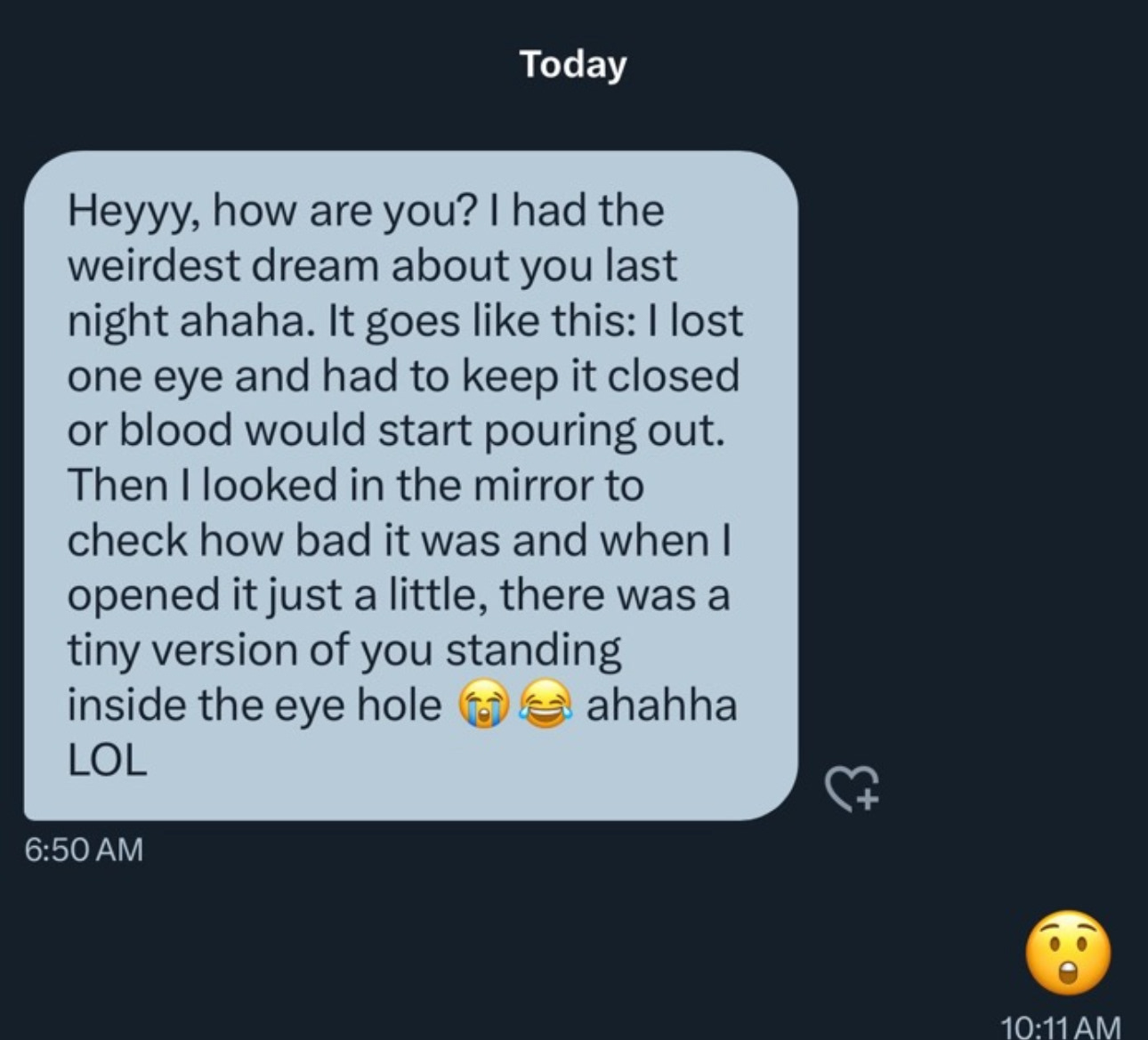Click the 6:50 AM timestamp
Screen dimensions: 1148x1040
[x=83, y=849]
